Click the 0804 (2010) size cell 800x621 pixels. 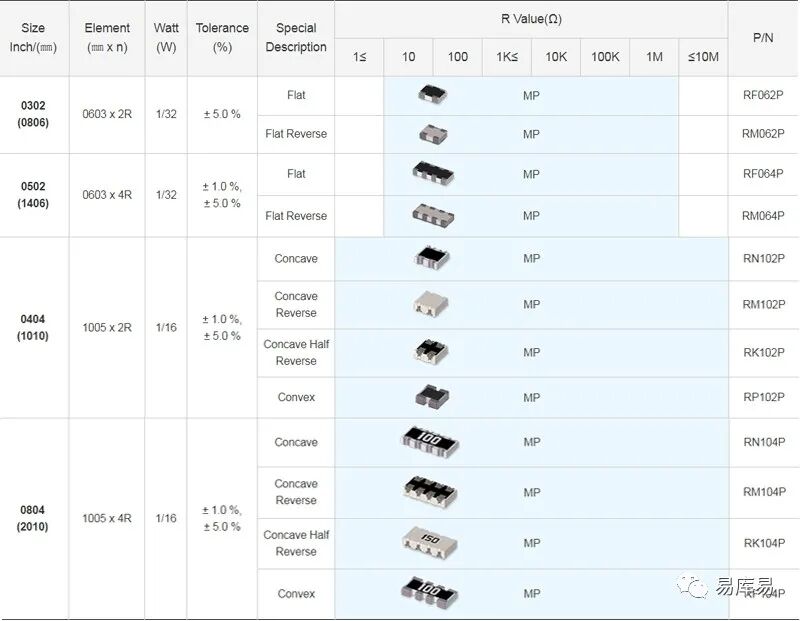(x=32, y=518)
